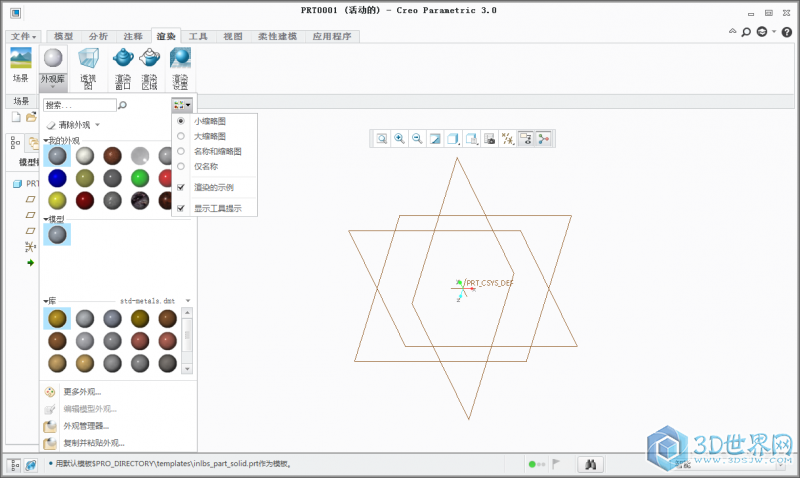Click the 搜索 input field

(x=80, y=105)
